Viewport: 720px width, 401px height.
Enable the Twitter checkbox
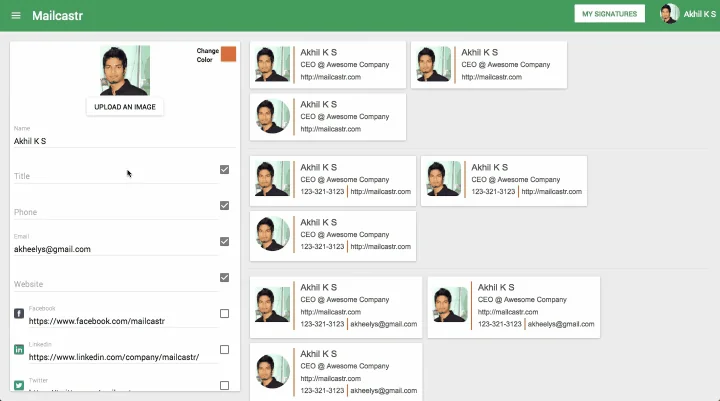tap(225, 385)
